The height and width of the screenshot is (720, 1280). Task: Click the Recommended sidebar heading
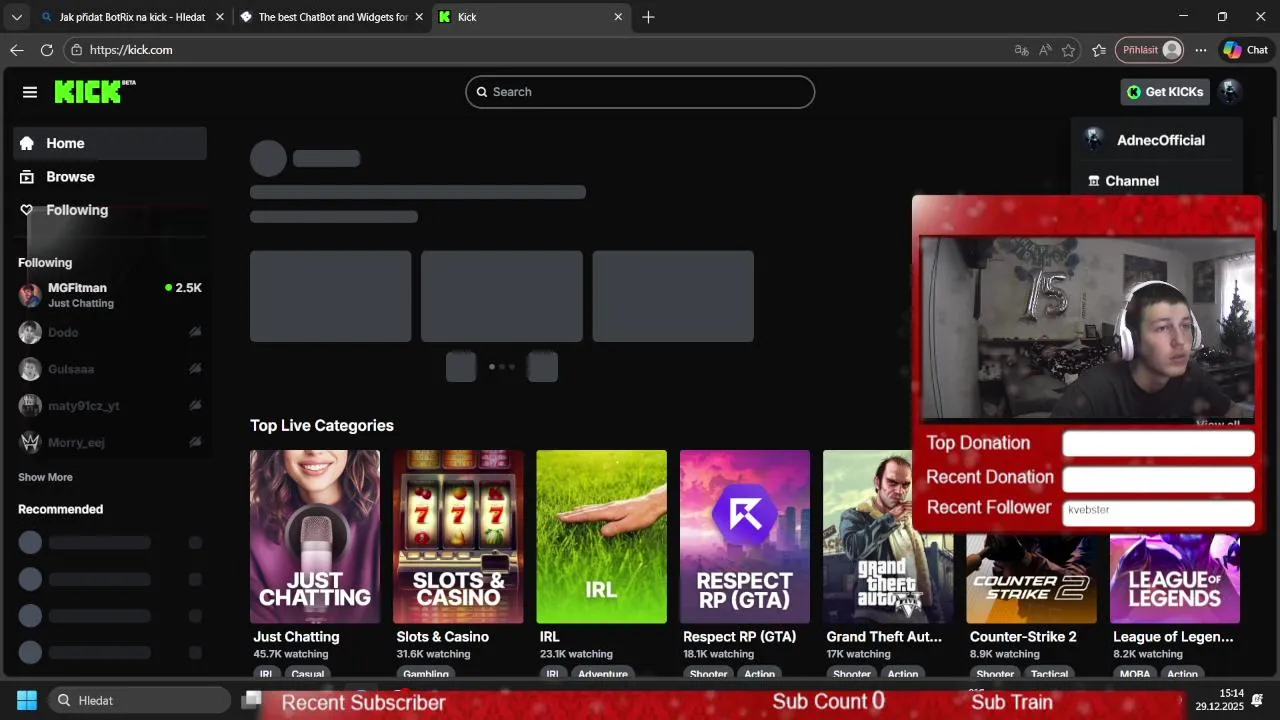(x=60, y=509)
